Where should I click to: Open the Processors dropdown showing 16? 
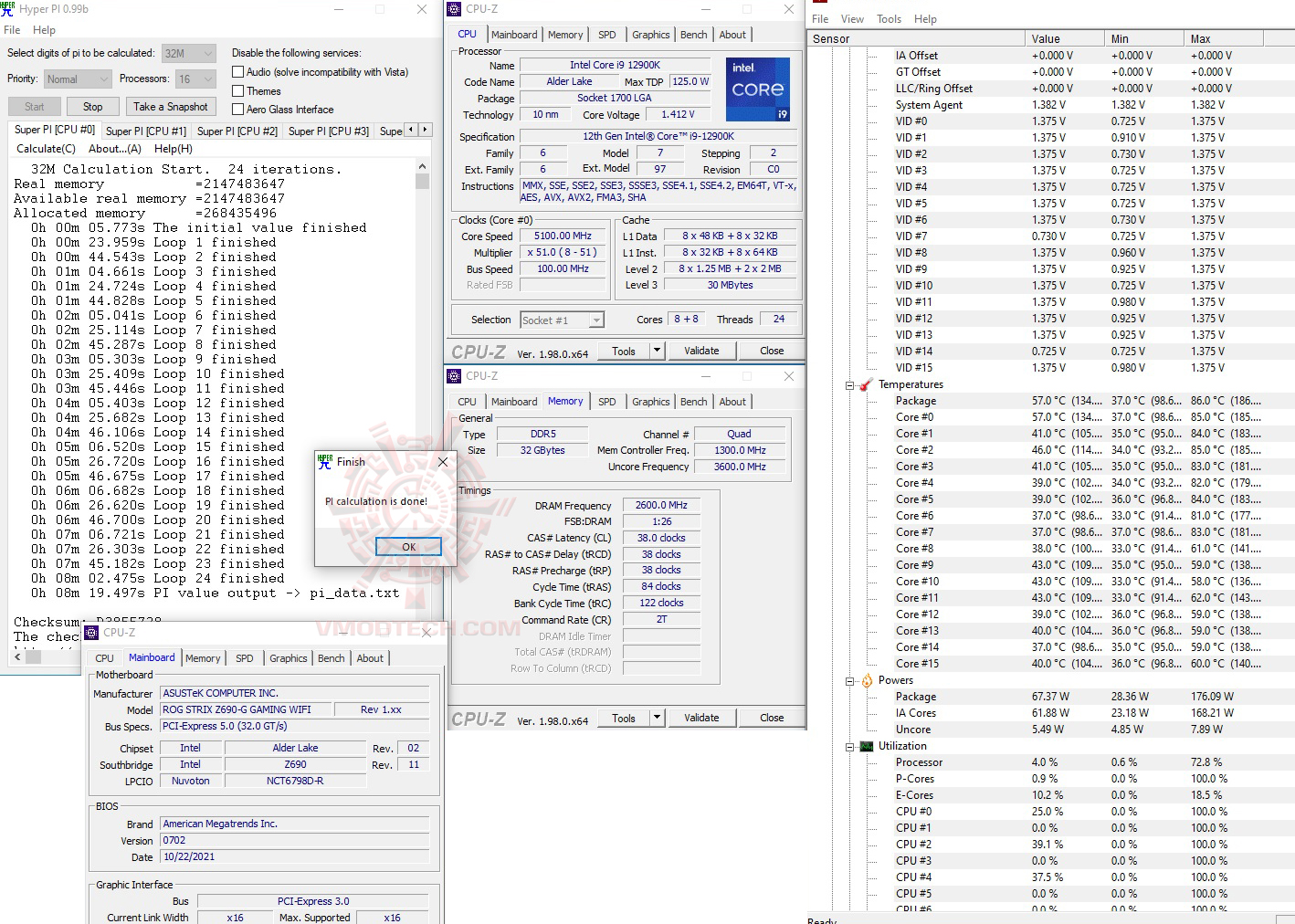195,79
